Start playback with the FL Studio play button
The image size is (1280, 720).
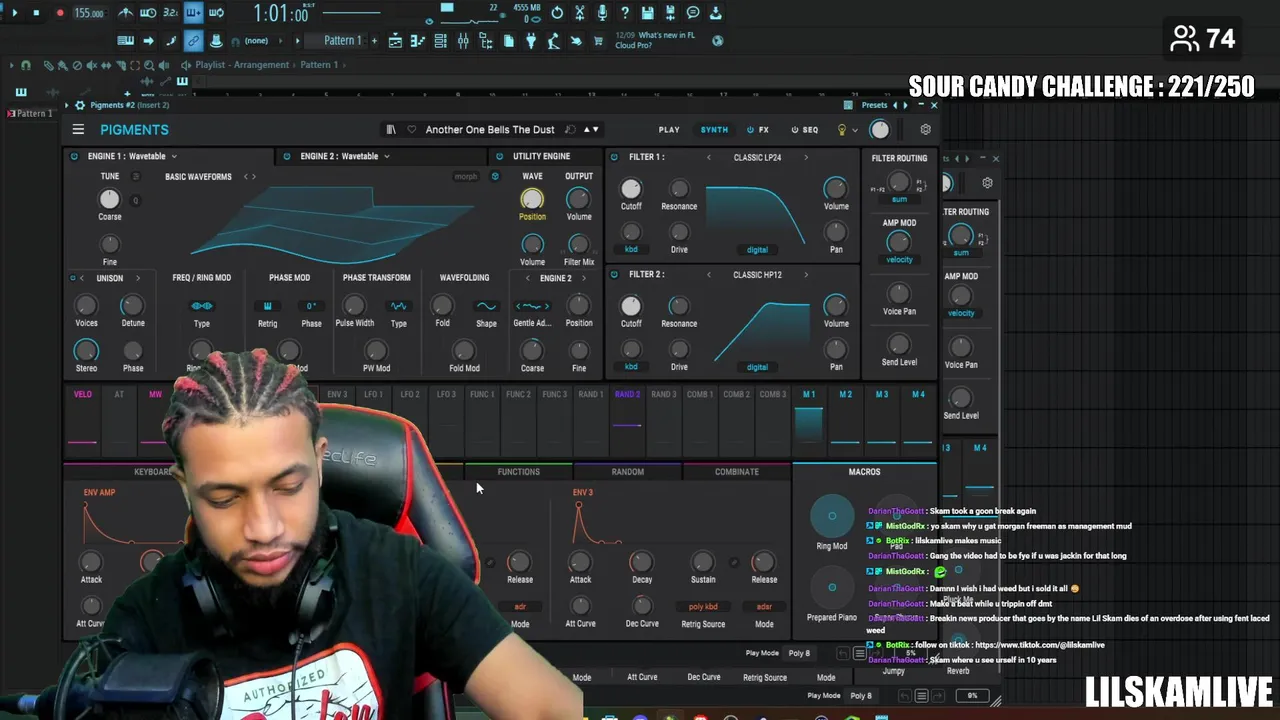pos(14,13)
